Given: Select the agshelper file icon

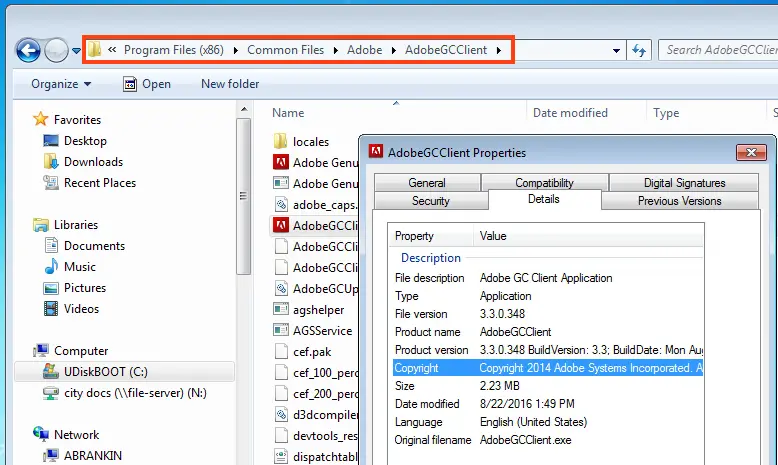Looking at the screenshot, I should pyautogui.click(x=281, y=309).
